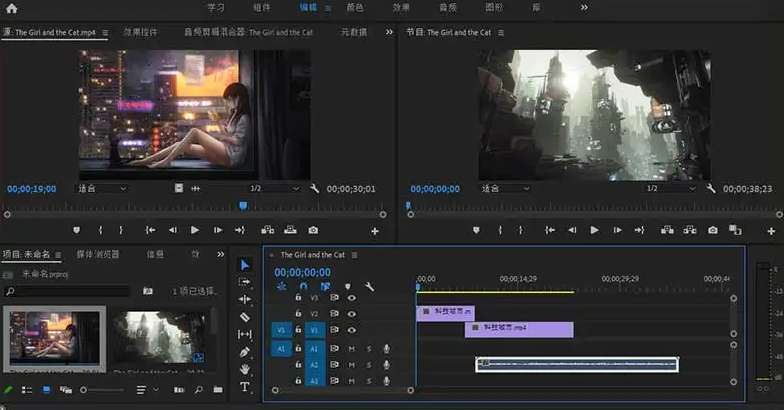The image size is (784, 410).
Task: Export frame from Source monitor camera icon
Action: [x=313, y=230]
